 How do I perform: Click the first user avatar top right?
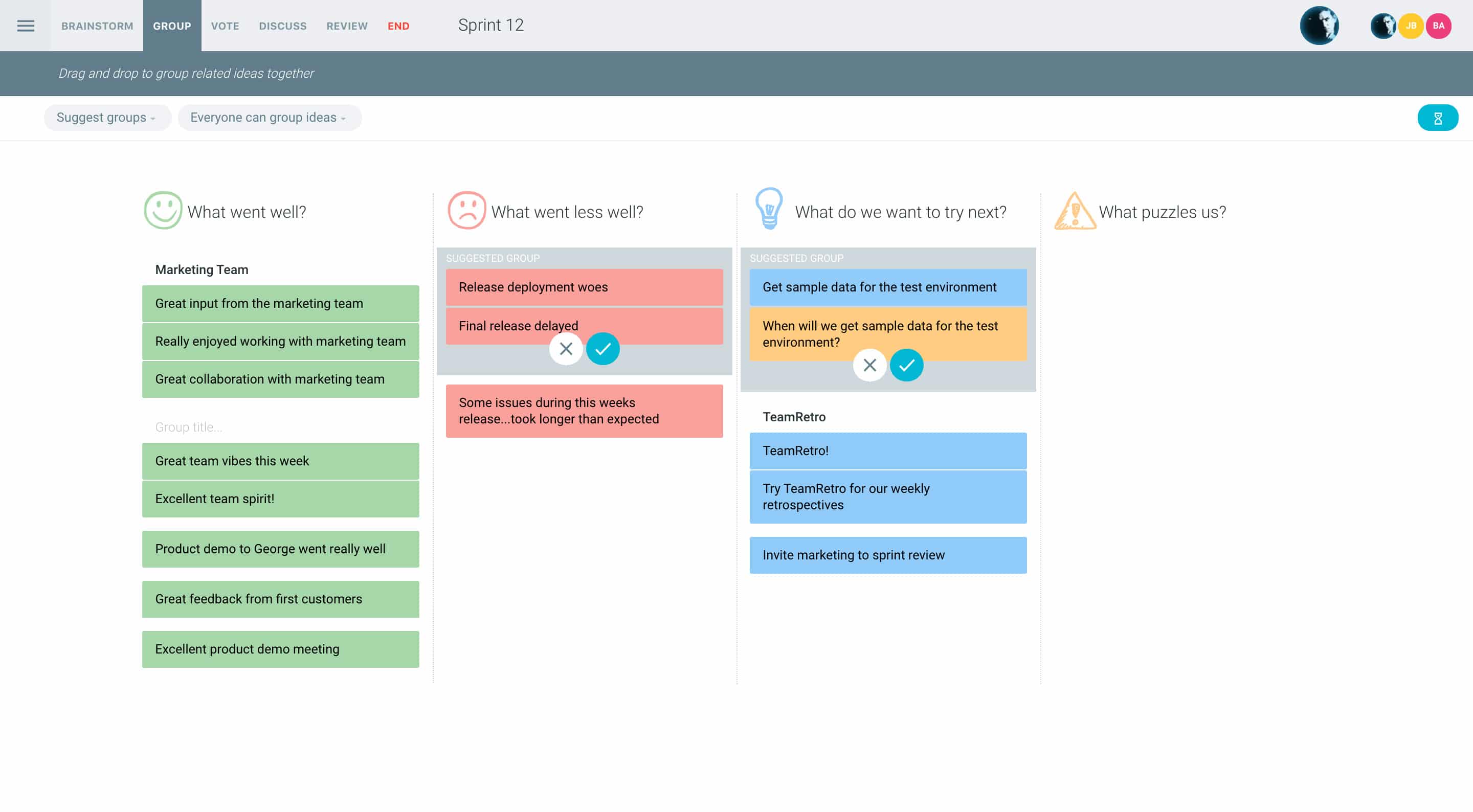[1384, 25]
